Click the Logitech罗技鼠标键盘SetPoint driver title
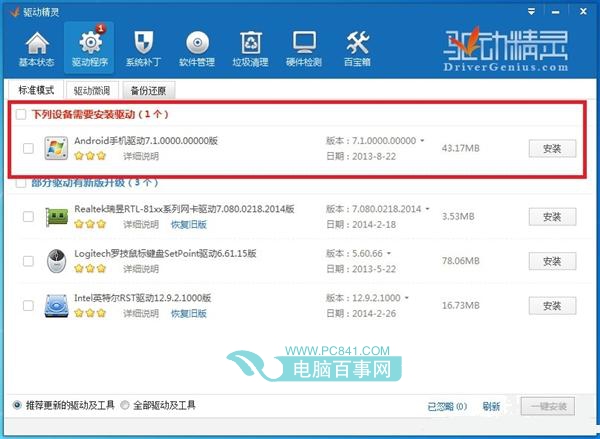The width and height of the screenshot is (600, 439). 165,253
